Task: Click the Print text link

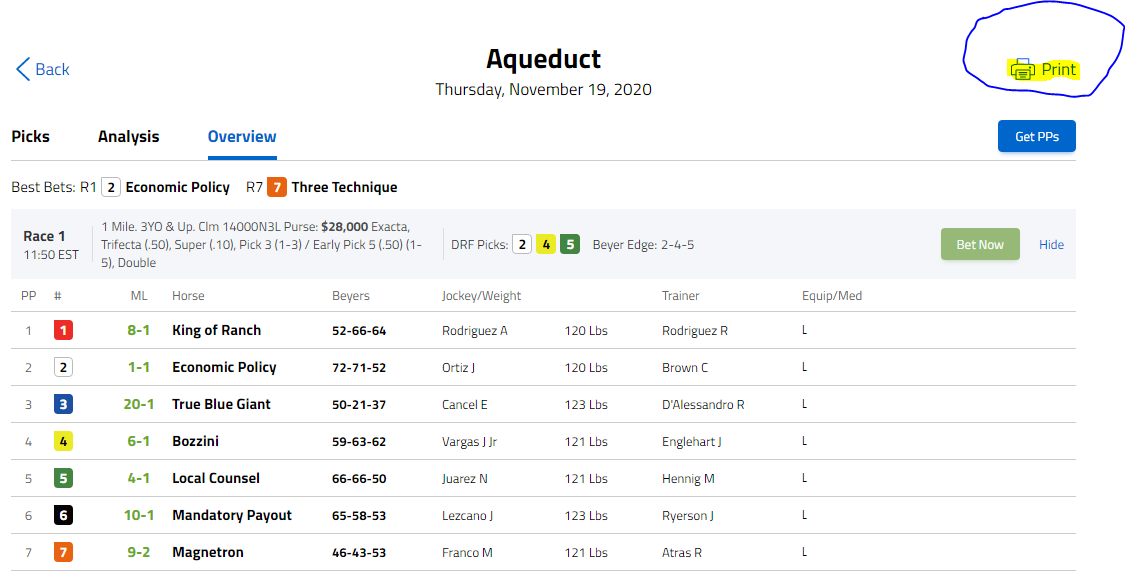Action: coord(1058,70)
